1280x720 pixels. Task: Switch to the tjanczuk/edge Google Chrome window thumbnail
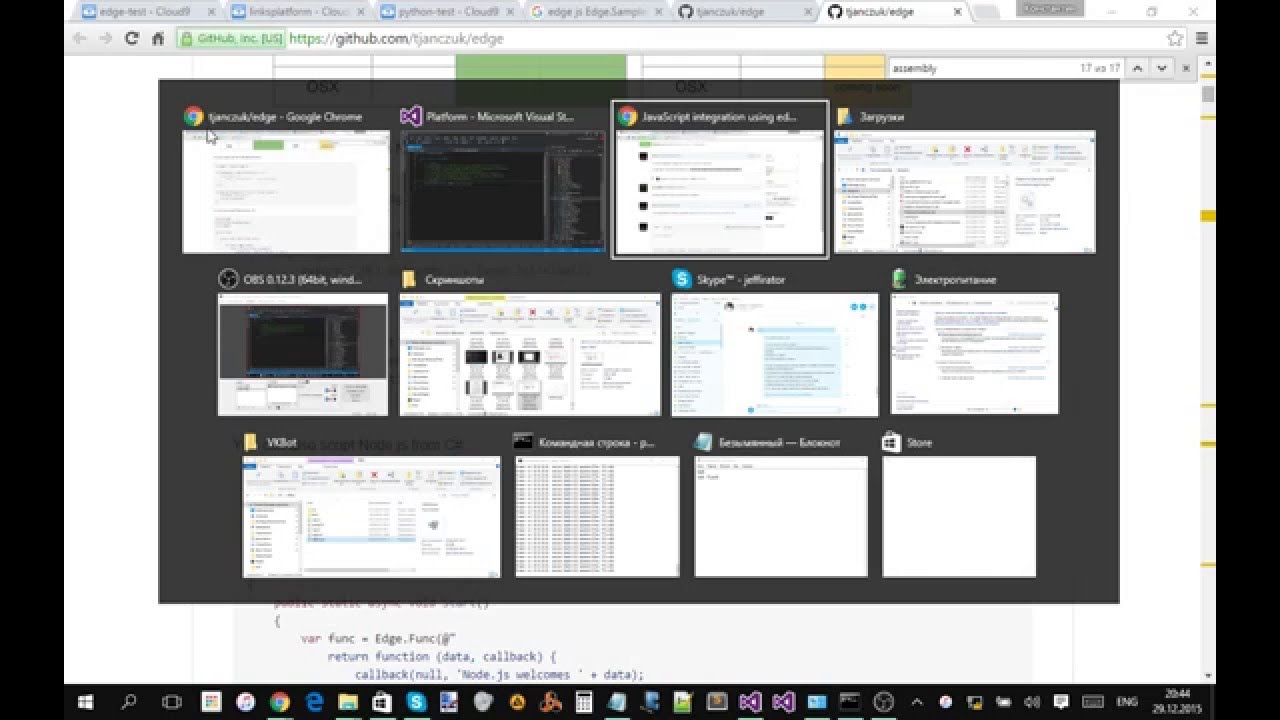(286, 192)
